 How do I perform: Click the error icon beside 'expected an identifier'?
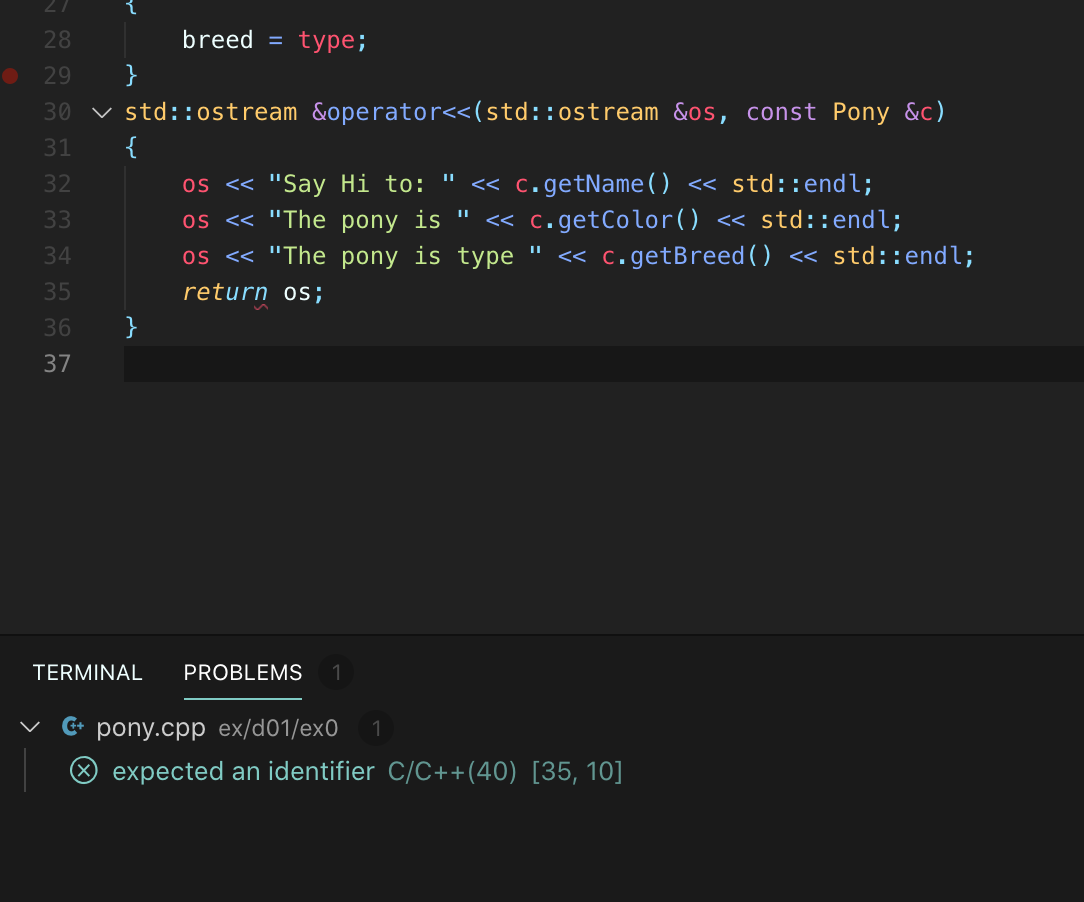point(84,770)
